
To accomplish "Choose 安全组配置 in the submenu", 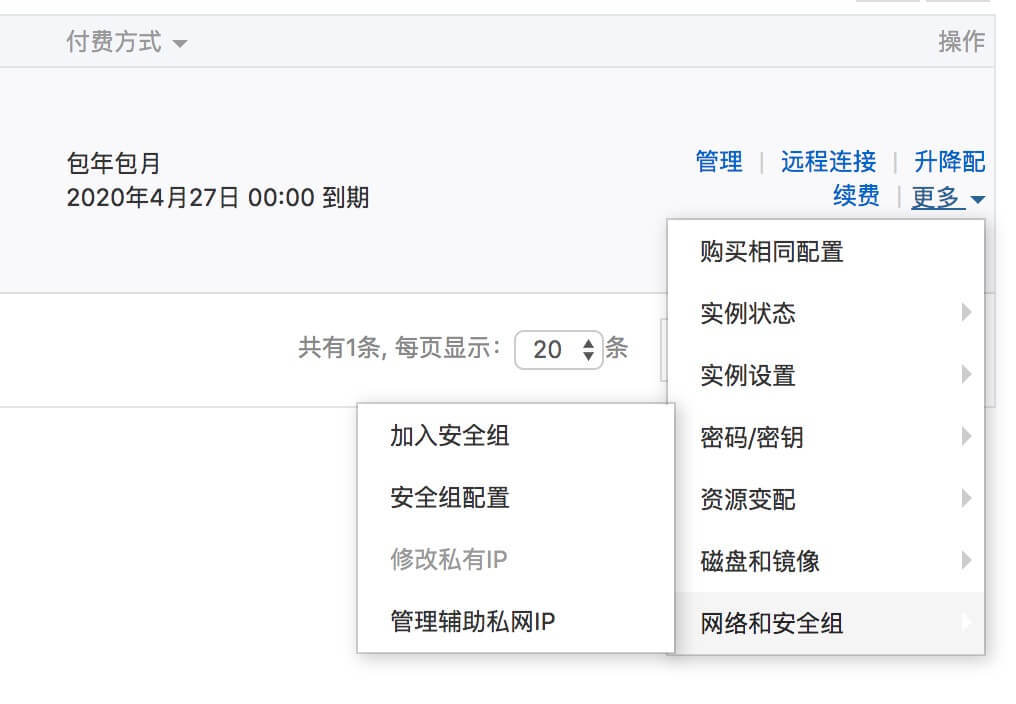I will (x=516, y=498).
